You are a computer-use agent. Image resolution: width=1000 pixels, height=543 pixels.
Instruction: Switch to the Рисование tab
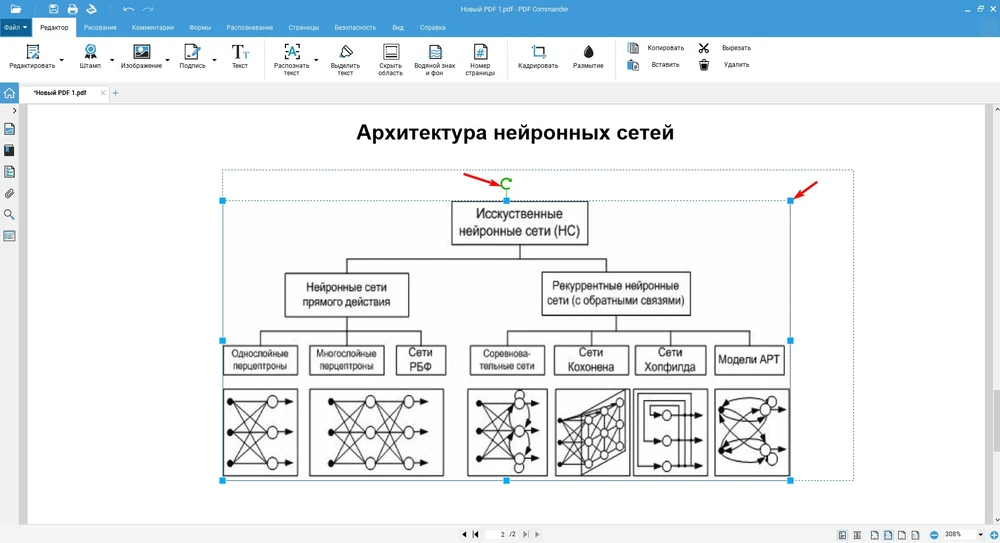[x=100, y=28]
